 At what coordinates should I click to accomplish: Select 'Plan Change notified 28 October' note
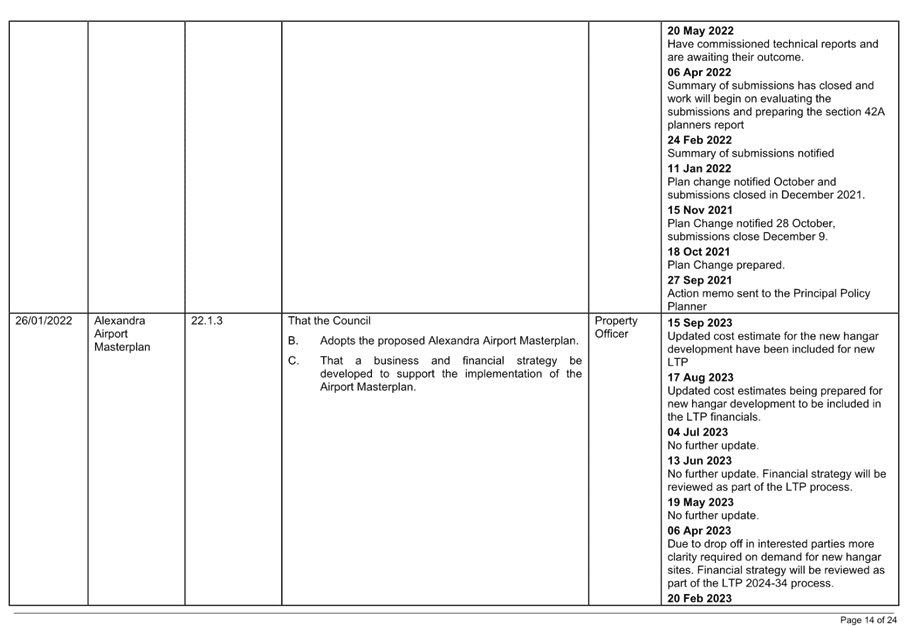[751, 230]
